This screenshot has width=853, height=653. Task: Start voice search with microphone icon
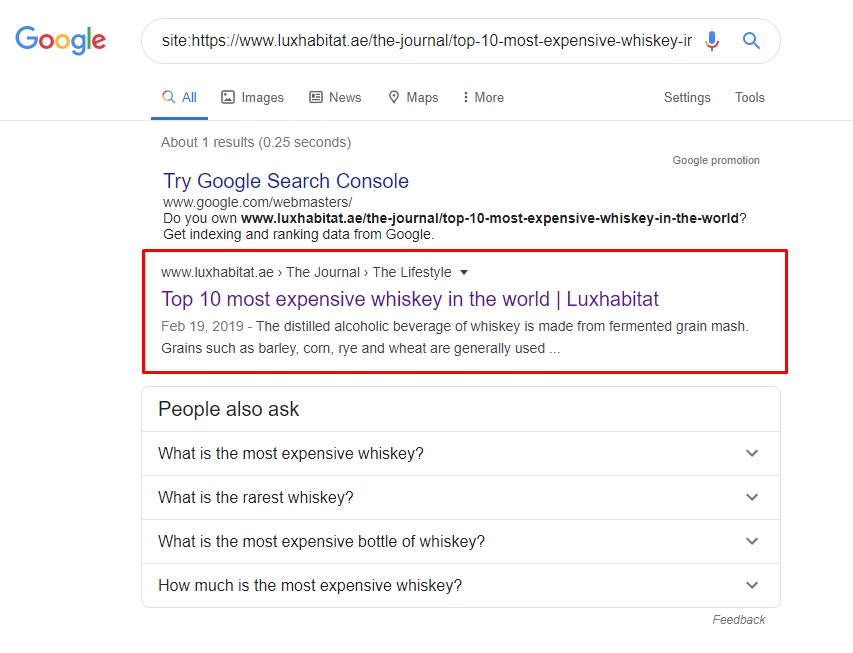(712, 40)
